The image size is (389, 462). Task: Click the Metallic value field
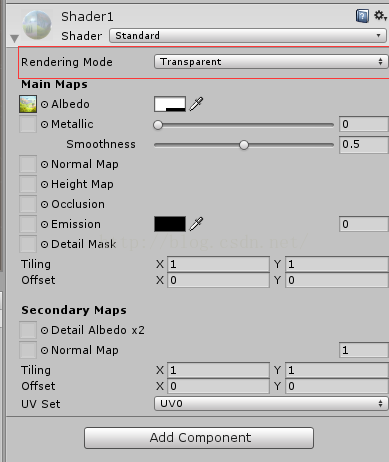pos(364,124)
